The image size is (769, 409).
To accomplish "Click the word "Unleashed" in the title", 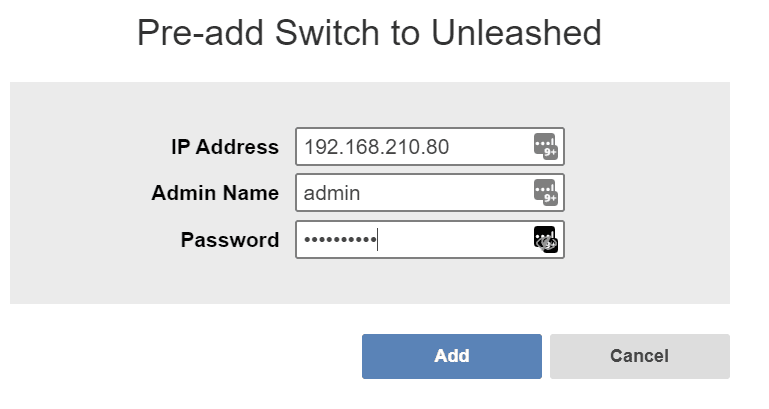I will [516, 33].
